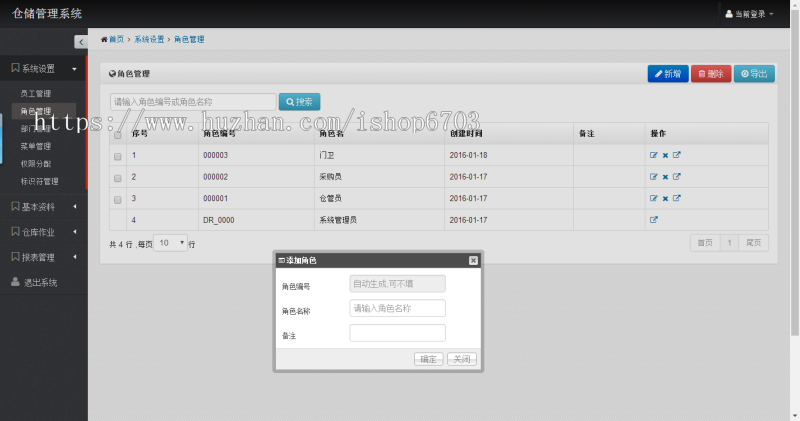The height and width of the screenshot is (421, 800).
Task: Click 关闭 in the 添加角色 dialog
Action: coord(462,359)
